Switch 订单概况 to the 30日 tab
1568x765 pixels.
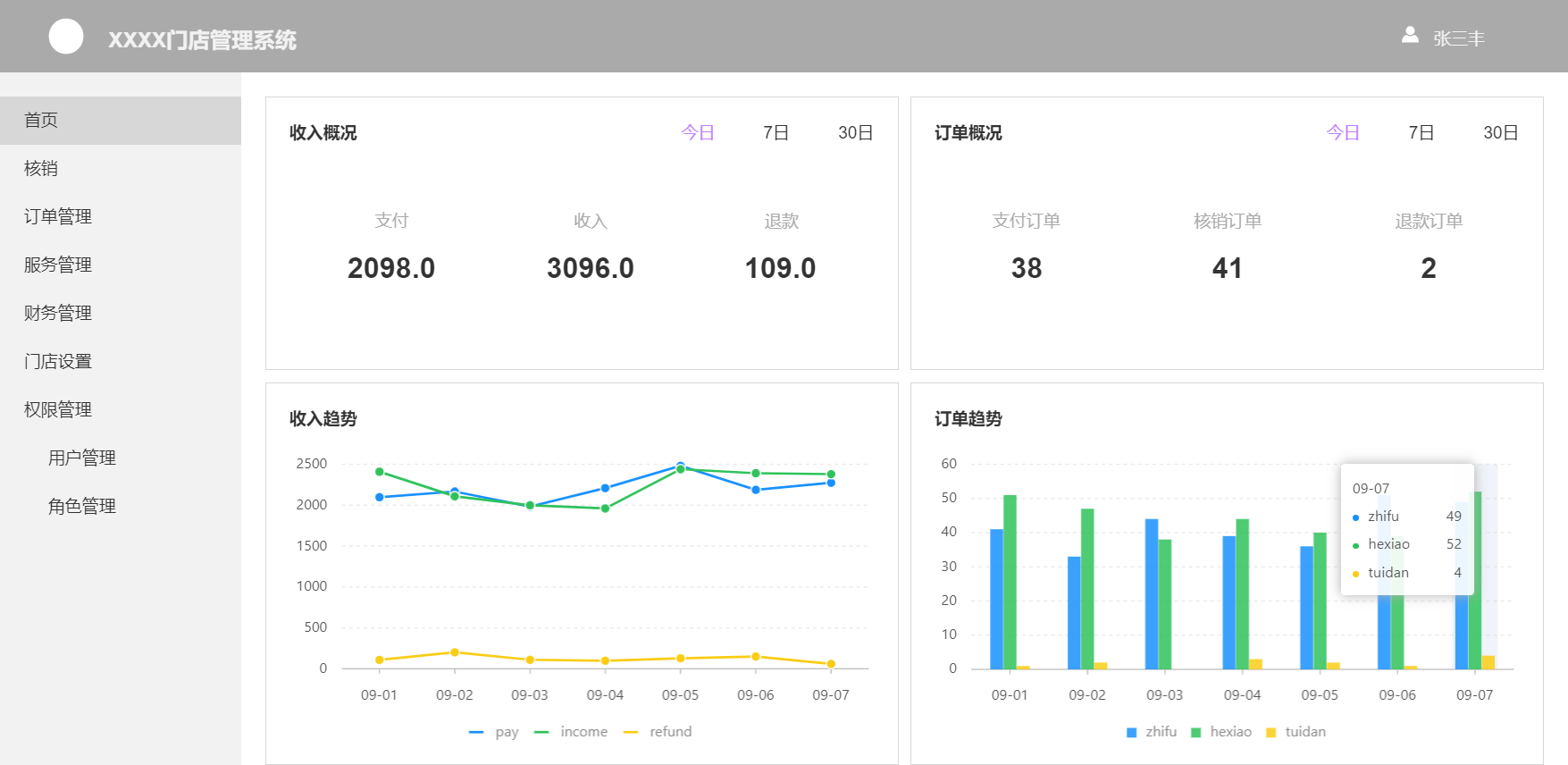pyautogui.click(x=1500, y=133)
